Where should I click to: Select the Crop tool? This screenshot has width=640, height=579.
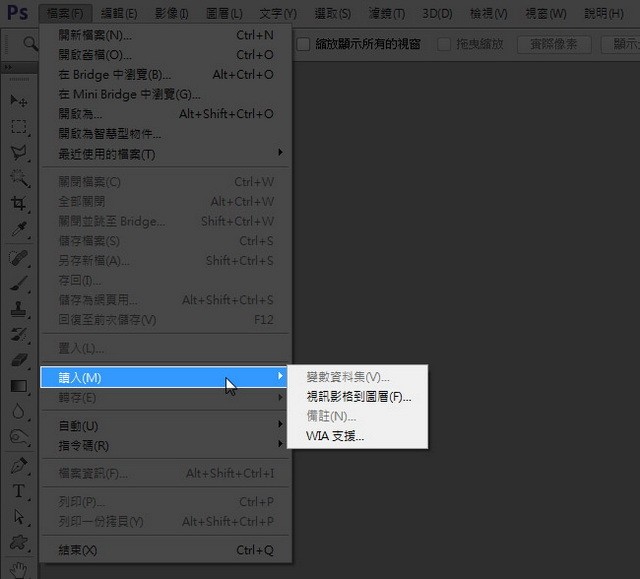(19, 203)
